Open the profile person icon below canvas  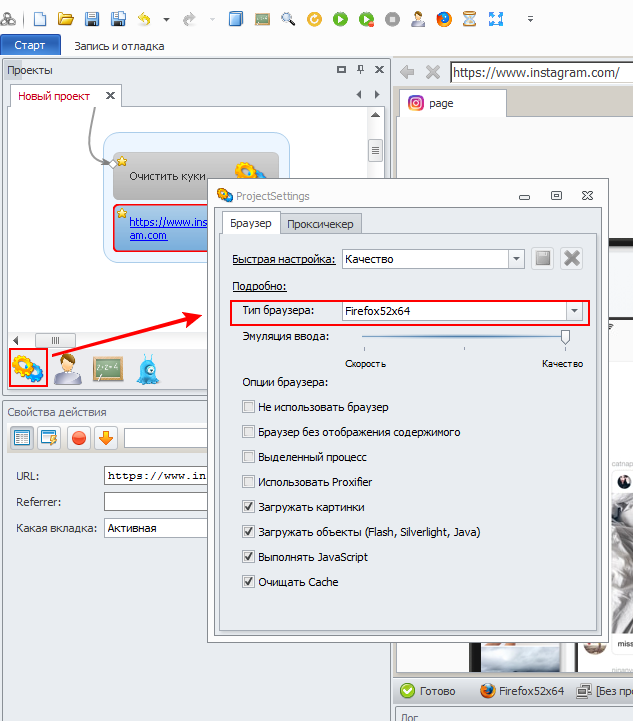pyautogui.click(x=68, y=369)
